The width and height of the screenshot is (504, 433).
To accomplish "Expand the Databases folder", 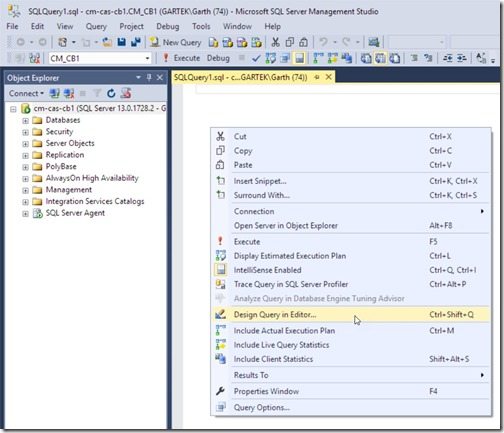I will (25, 121).
